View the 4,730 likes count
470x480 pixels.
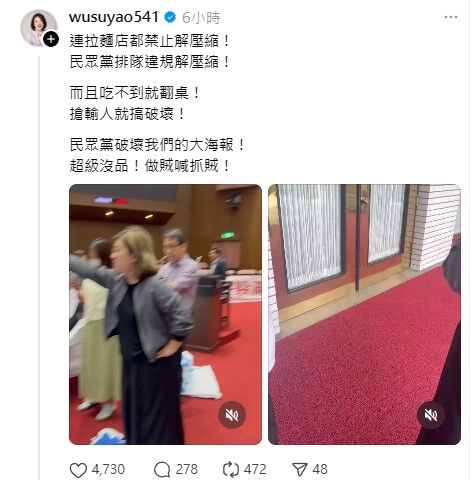(x=108, y=470)
